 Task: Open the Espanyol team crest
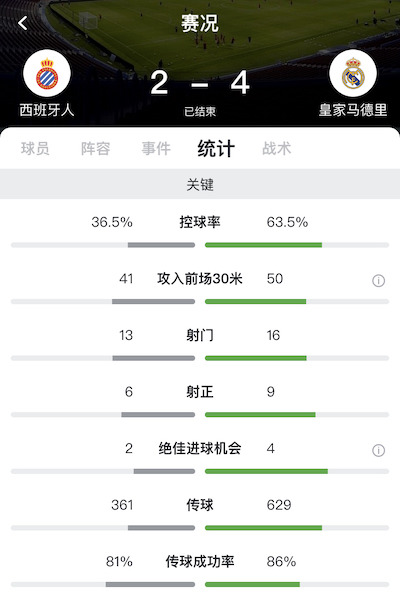47,73
